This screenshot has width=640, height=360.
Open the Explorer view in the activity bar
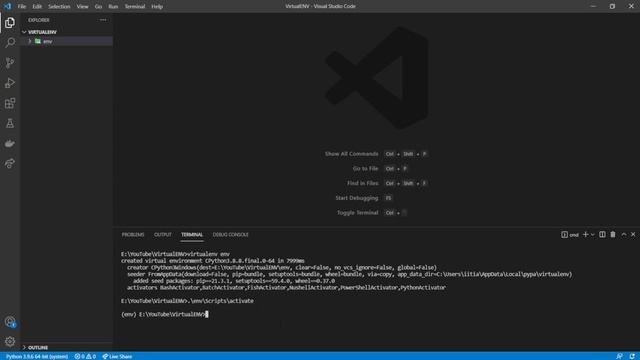10,22
